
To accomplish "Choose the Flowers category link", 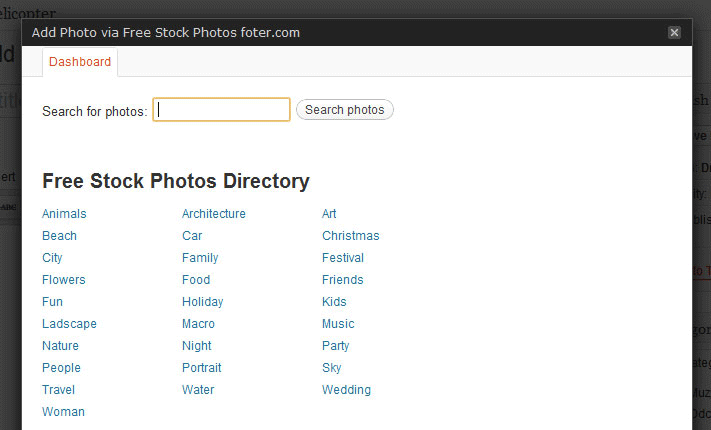I will pyautogui.click(x=63, y=280).
